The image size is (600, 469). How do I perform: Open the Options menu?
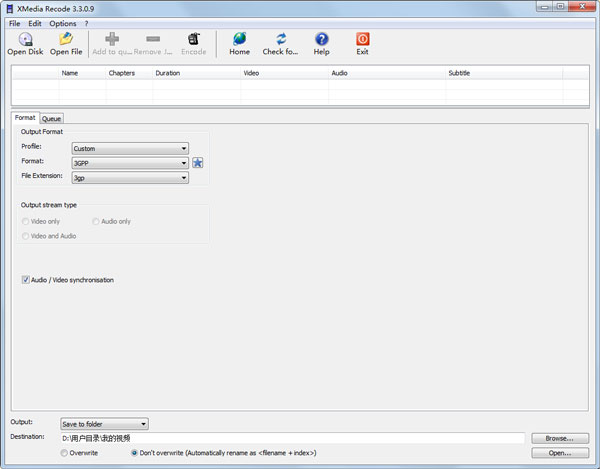[x=63, y=24]
